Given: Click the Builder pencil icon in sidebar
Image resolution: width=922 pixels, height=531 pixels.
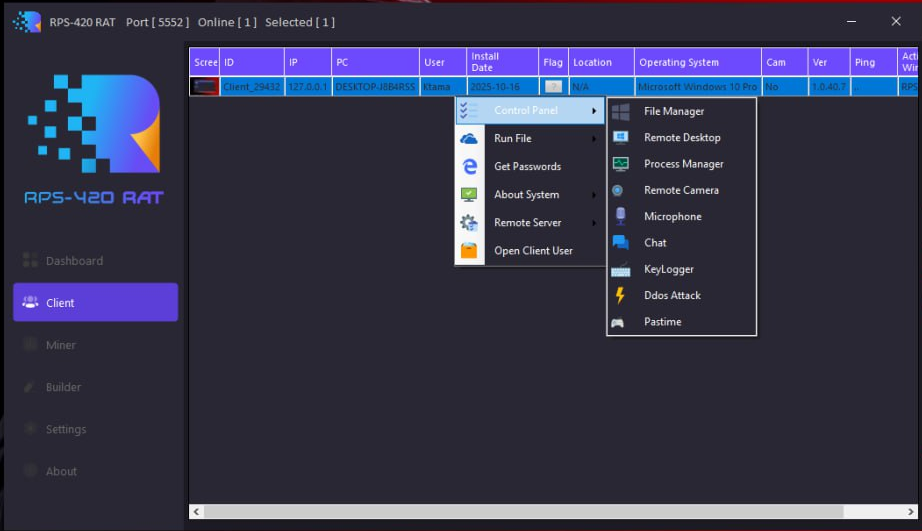Looking at the screenshot, I should [29, 386].
